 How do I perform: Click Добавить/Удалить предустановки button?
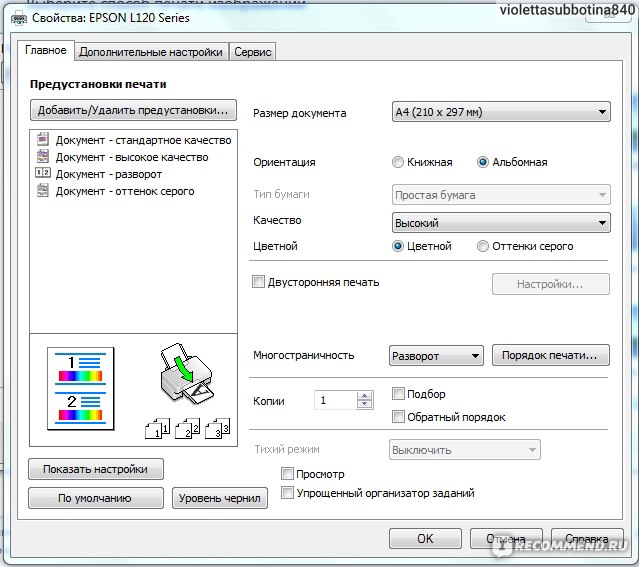click(133, 110)
